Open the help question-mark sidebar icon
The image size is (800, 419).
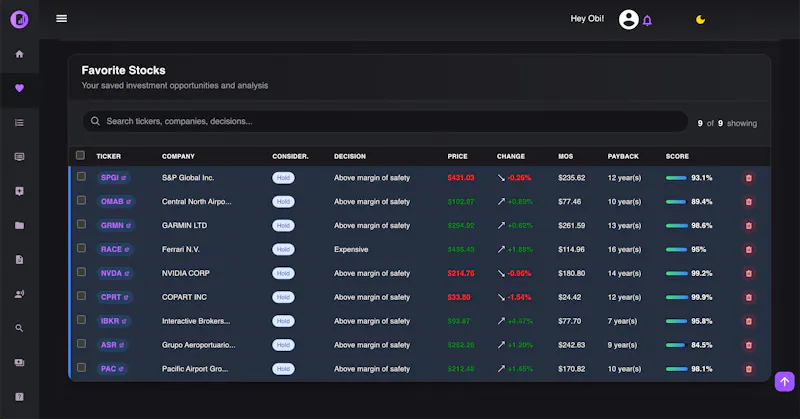point(19,397)
